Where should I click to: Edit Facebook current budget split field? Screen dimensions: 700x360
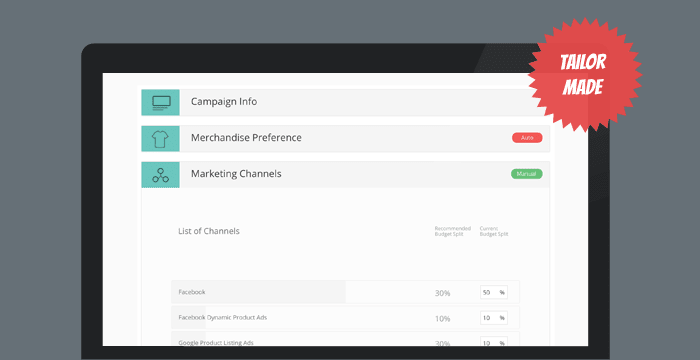click(494, 293)
